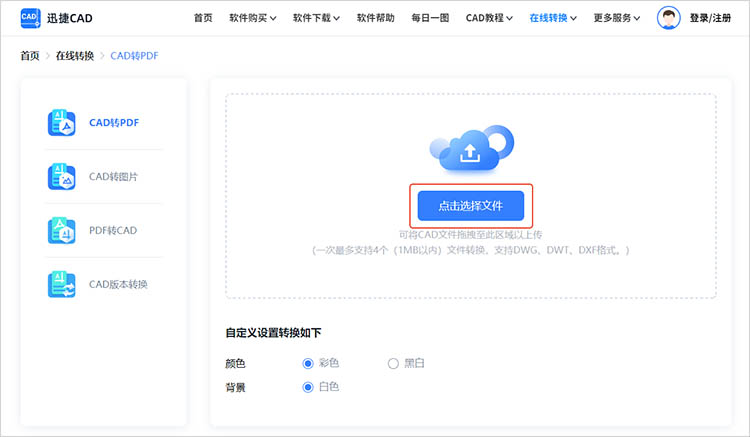This screenshot has width=750, height=437.
Task: Expand the 在线转换 dropdown menu
Action: tap(553, 18)
